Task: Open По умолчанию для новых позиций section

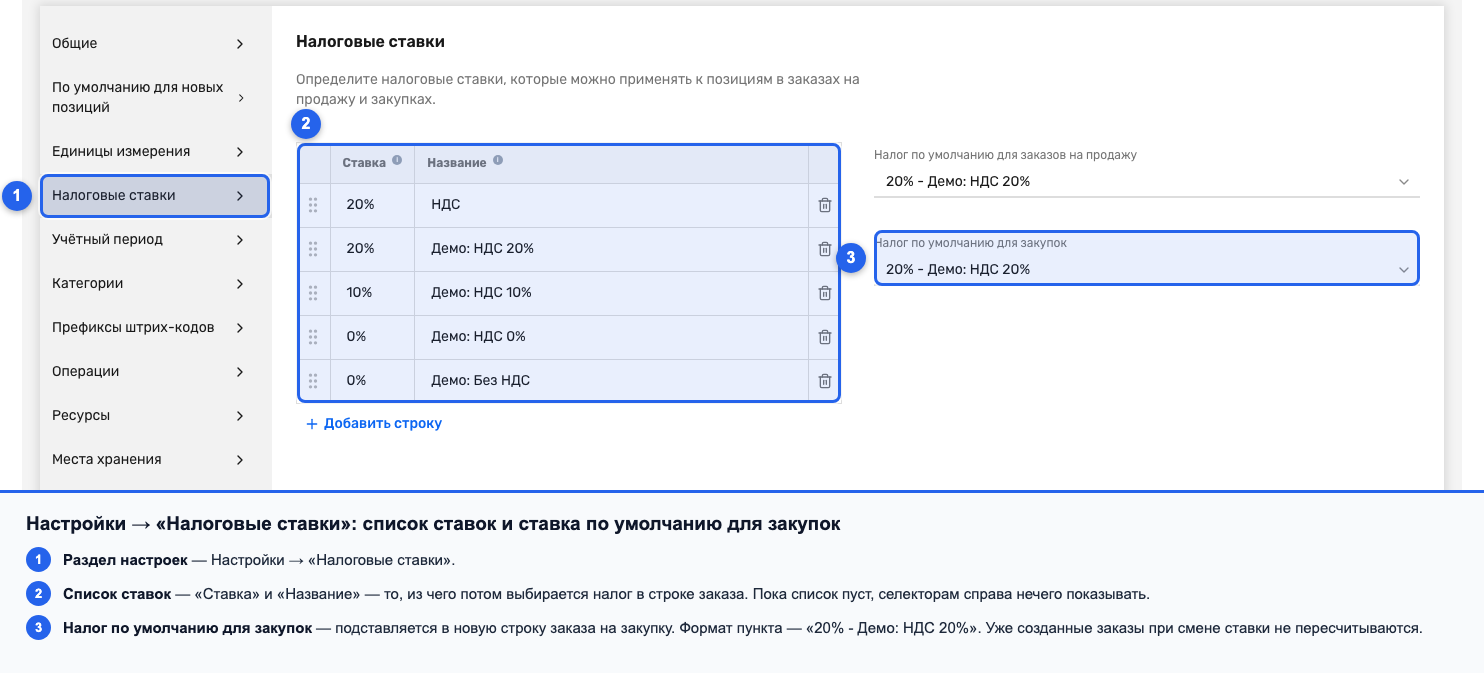Action: [x=155, y=98]
